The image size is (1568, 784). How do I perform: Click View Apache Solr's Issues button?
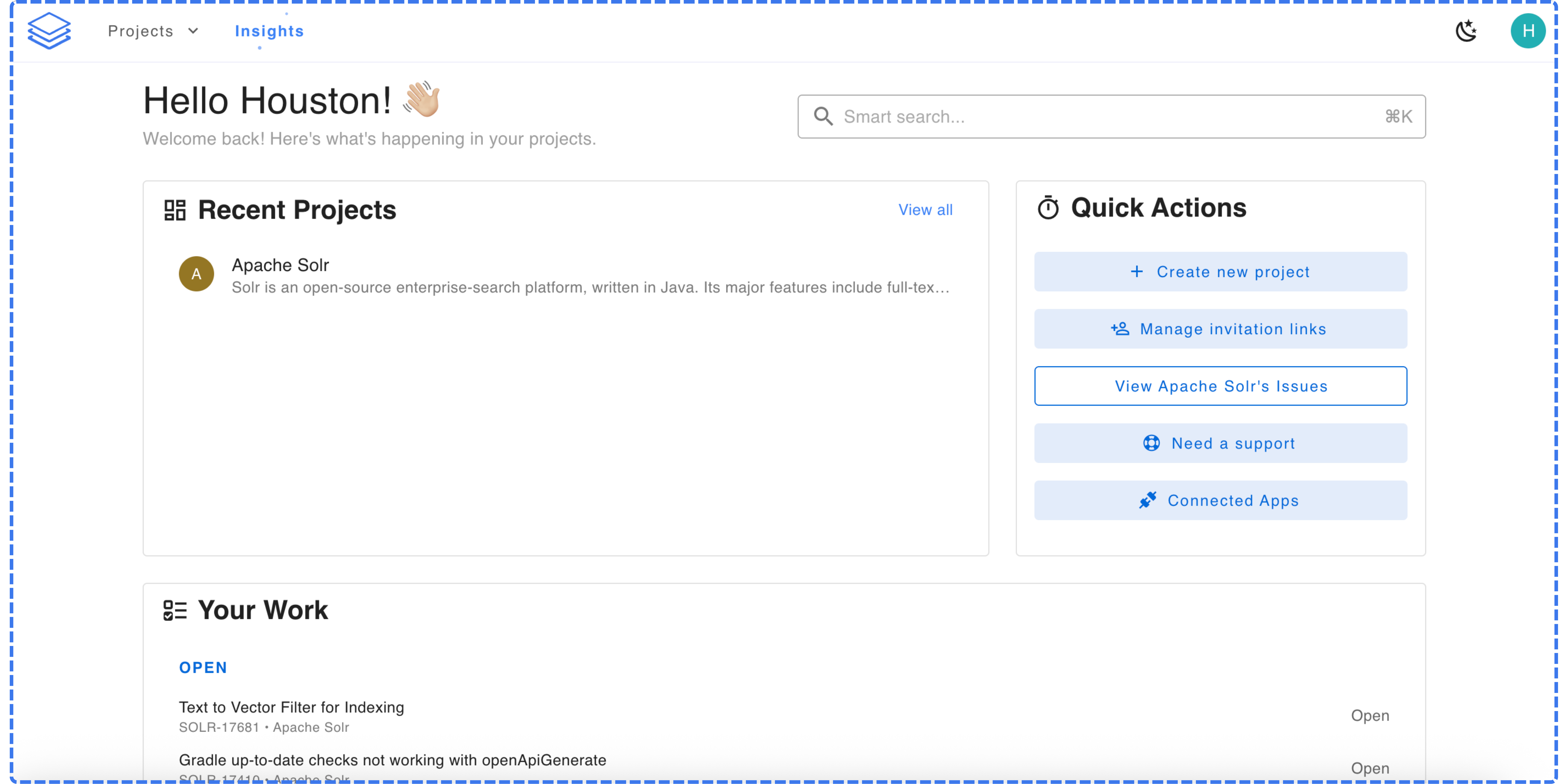[x=1220, y=386]
